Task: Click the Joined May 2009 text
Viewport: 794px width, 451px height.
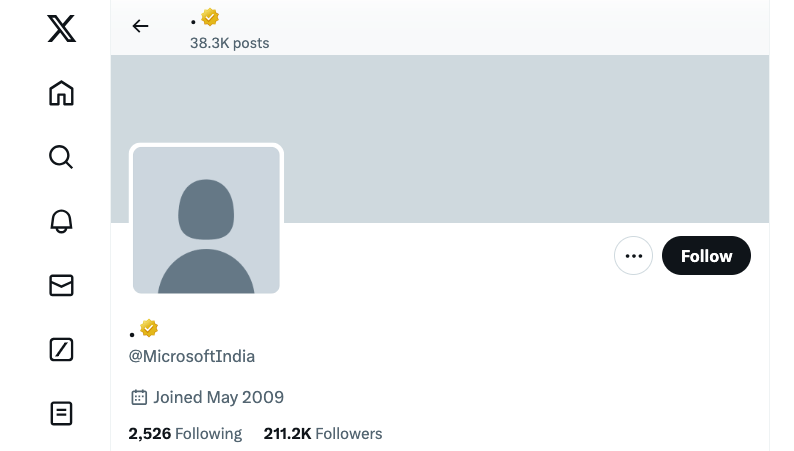Action: 218,397
